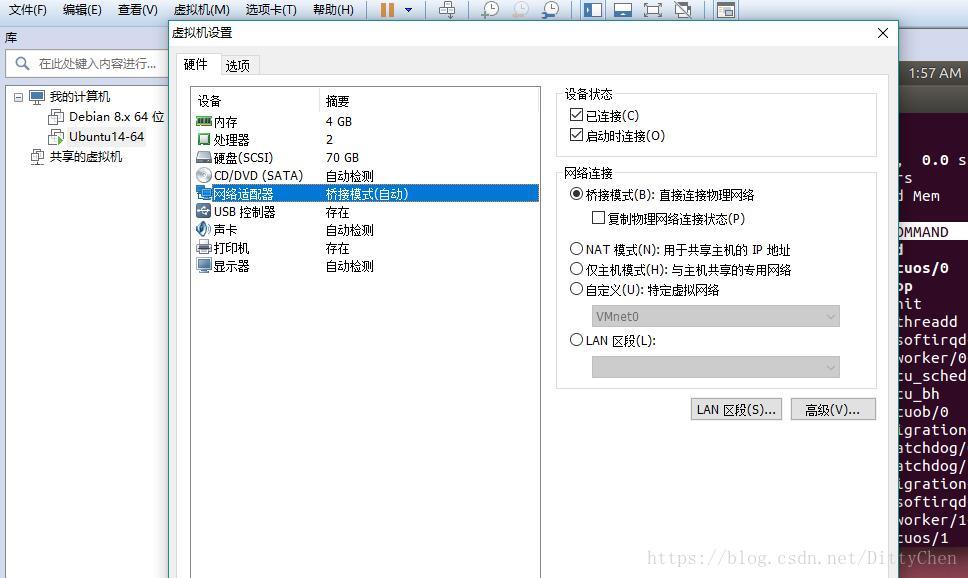The width and height of the screenshot is (968, 578).
Task: Select the 硬盘(SCSI) 70 GB row
Action: click(367, 157)
